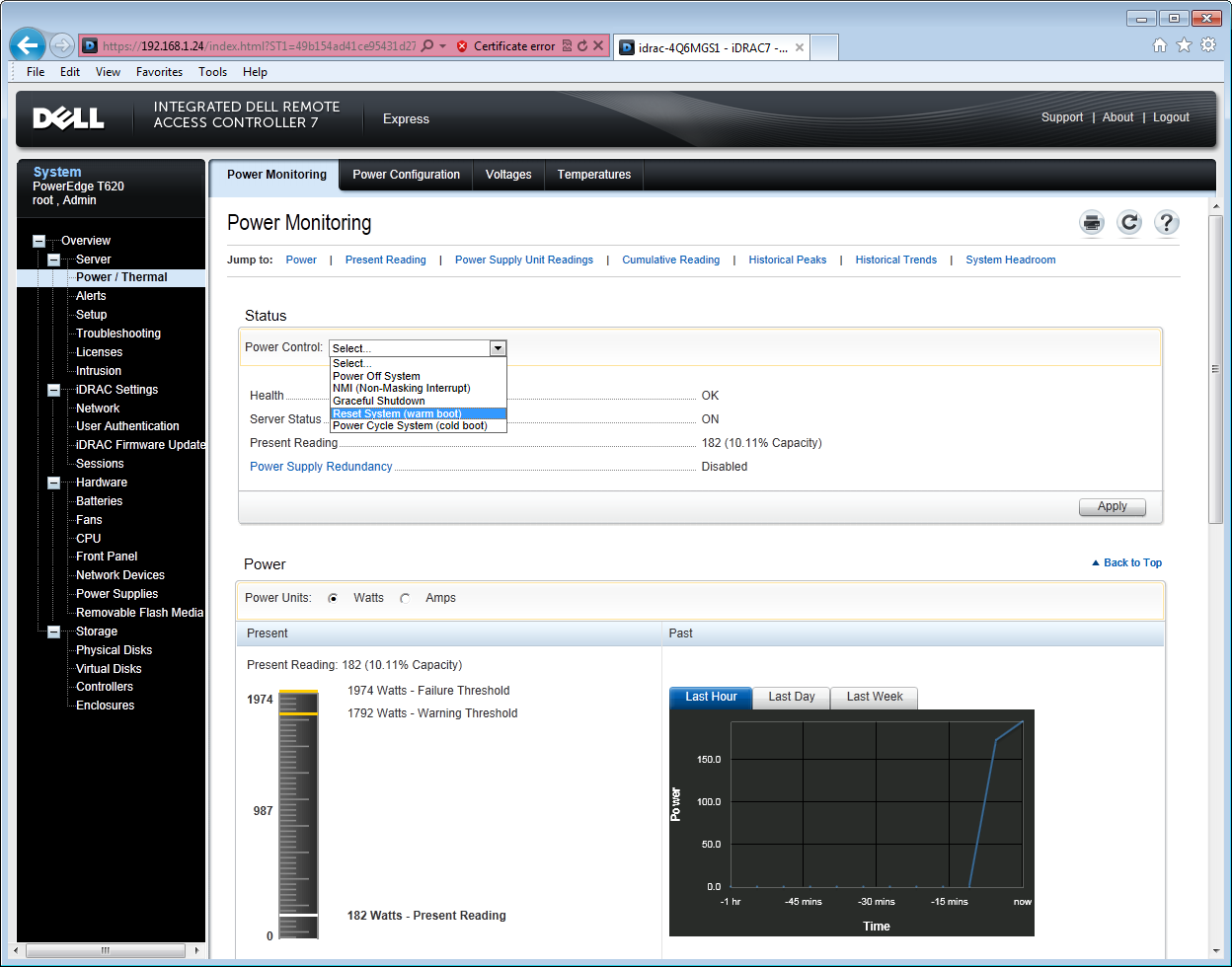Collapse the Server tree node

tap(53, 260)
